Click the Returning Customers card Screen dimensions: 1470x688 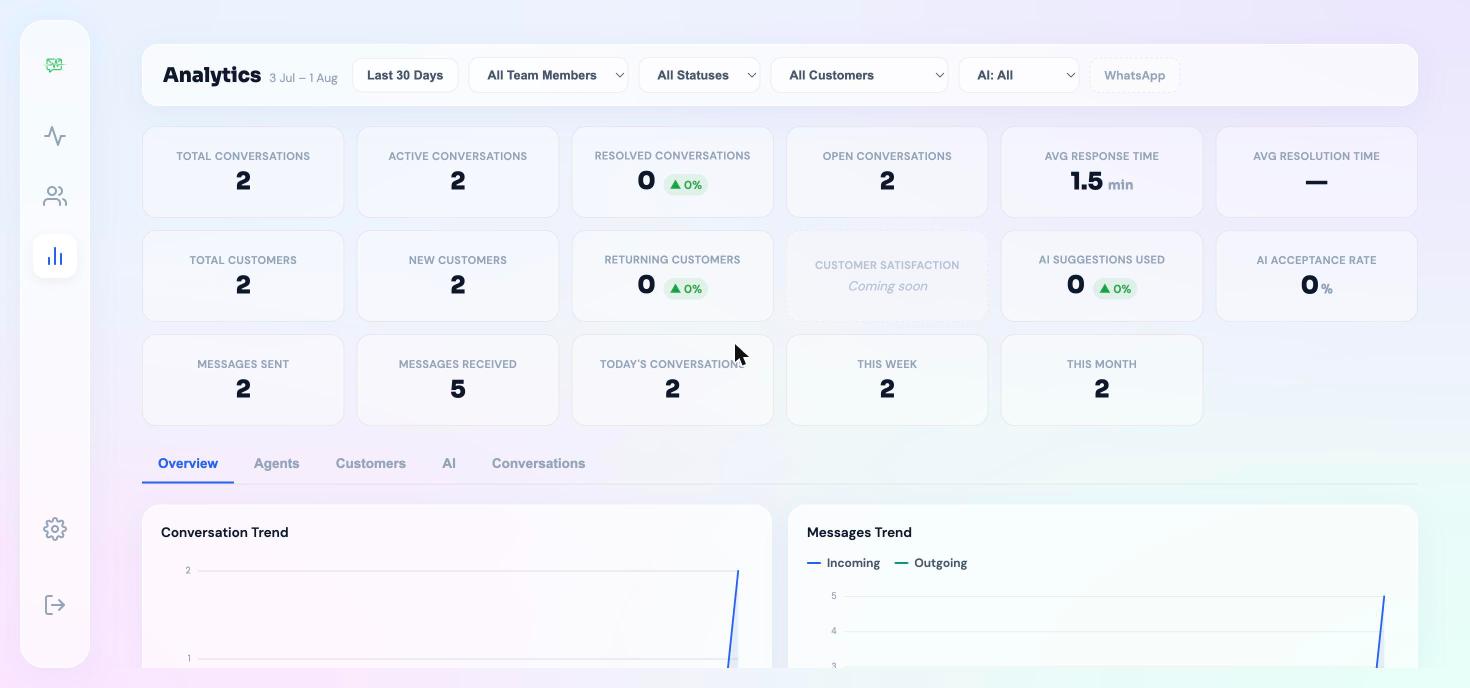click(x=672, y=276)
